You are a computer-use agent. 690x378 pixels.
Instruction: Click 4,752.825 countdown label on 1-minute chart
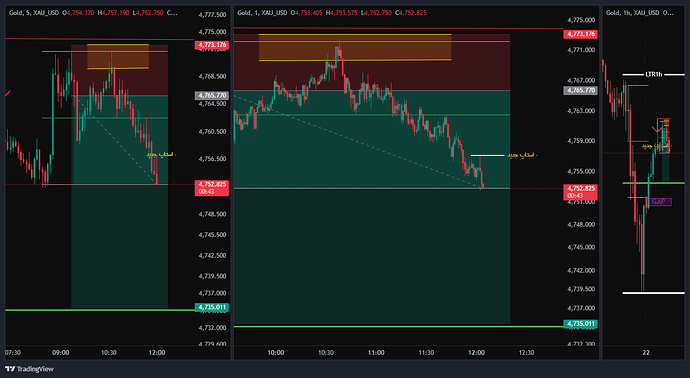coord(581,192)
